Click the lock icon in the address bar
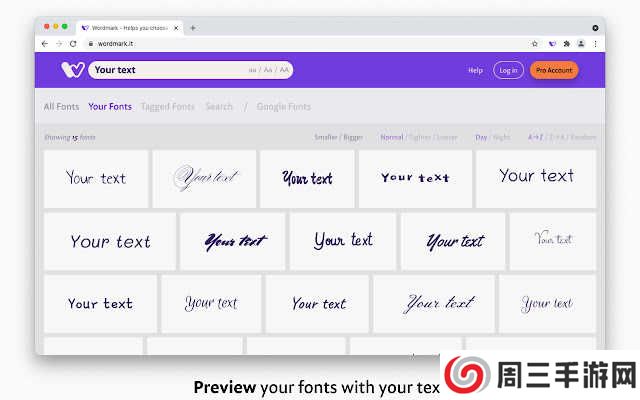This screenshot has width=640, height=400. pyautogui.click(x=91, y=44)
